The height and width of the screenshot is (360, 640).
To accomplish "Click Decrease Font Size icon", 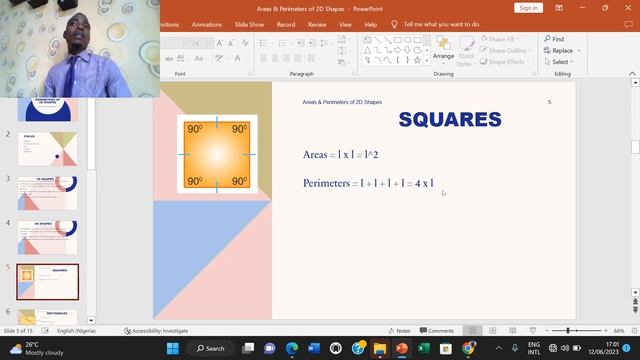I will tap(231, 43).
